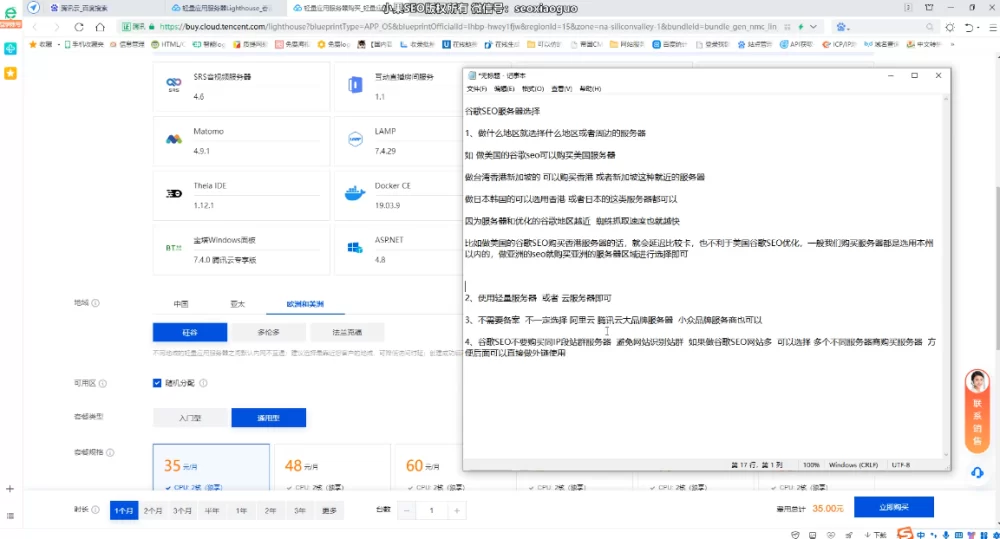The image size is (1000, 539).
Task: Open the 更多 duration options
Action: tap(329, 510)
